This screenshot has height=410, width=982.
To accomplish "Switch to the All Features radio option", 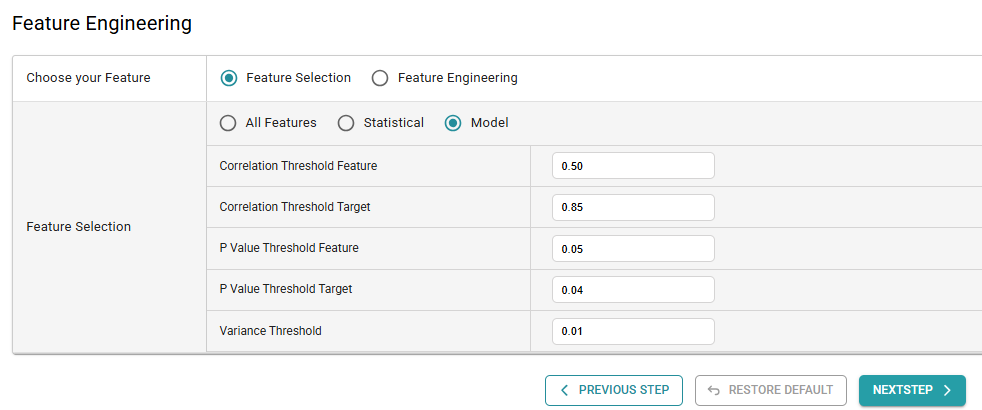I will click(x=229, y=123).
